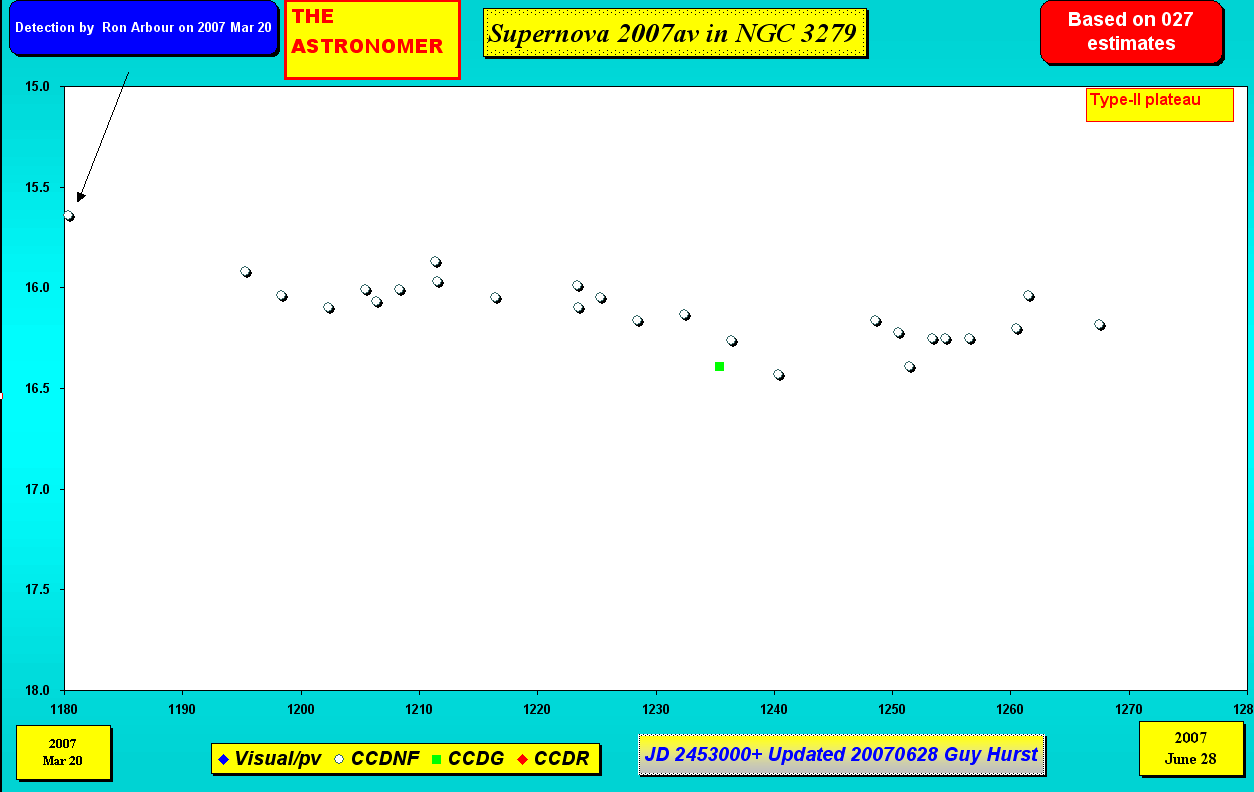Click the red 'Based on 027 estimates' box
The height and width of the screenshot is (792, 1254).
click(1130, 32)
